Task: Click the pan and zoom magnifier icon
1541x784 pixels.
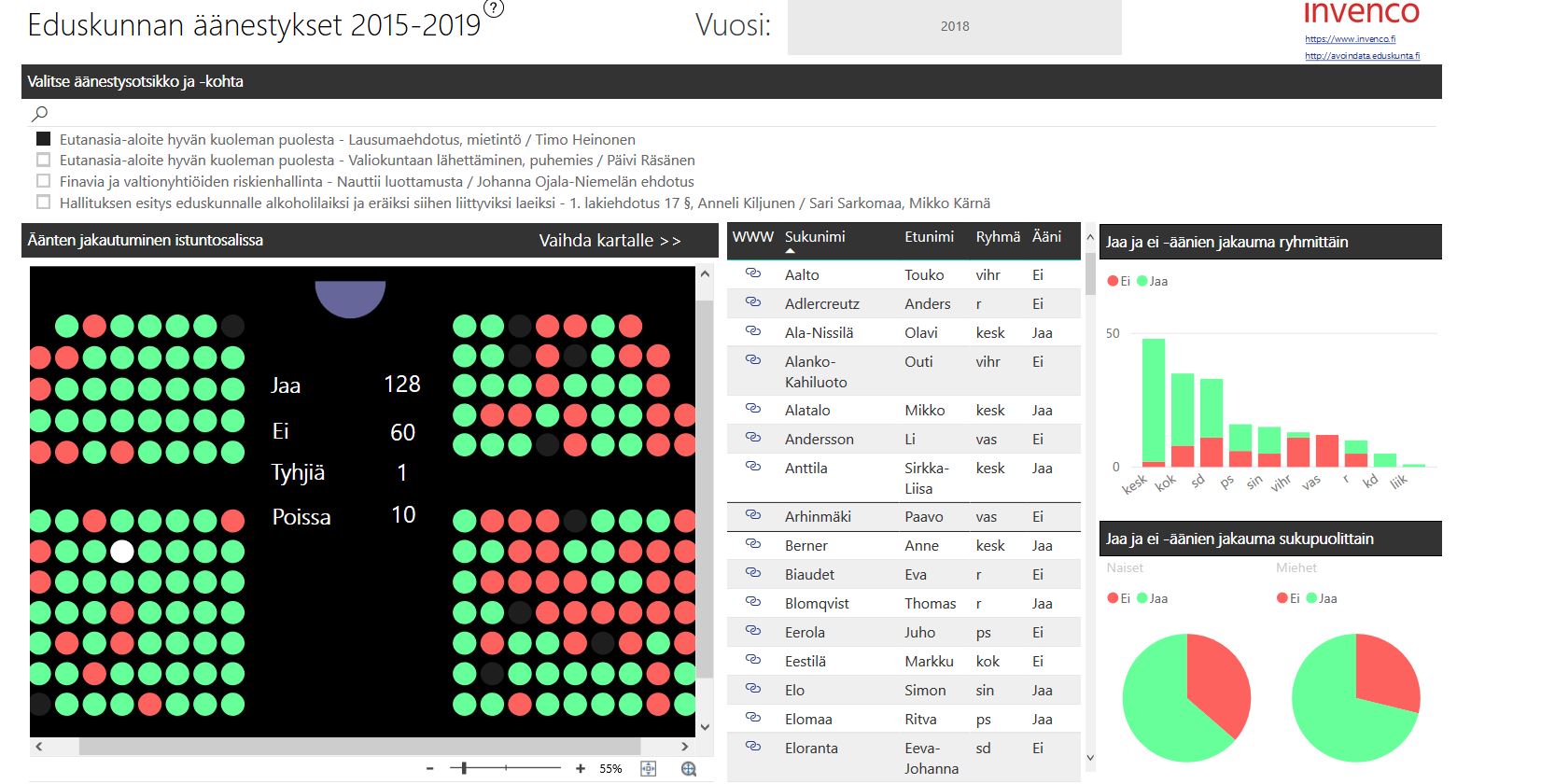Action: point(689,768)
